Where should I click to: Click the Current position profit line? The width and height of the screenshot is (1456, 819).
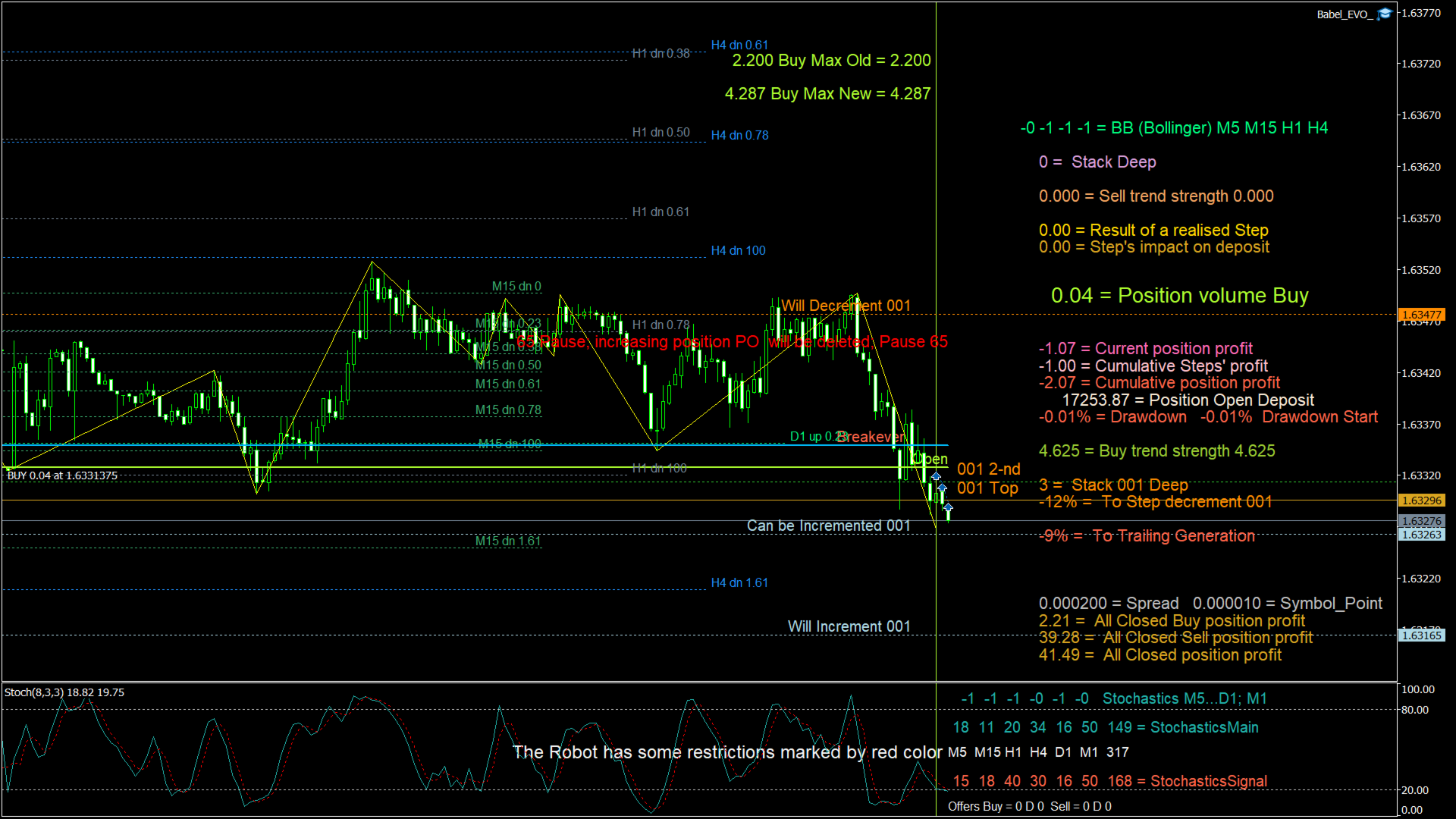click(1146, 349)
